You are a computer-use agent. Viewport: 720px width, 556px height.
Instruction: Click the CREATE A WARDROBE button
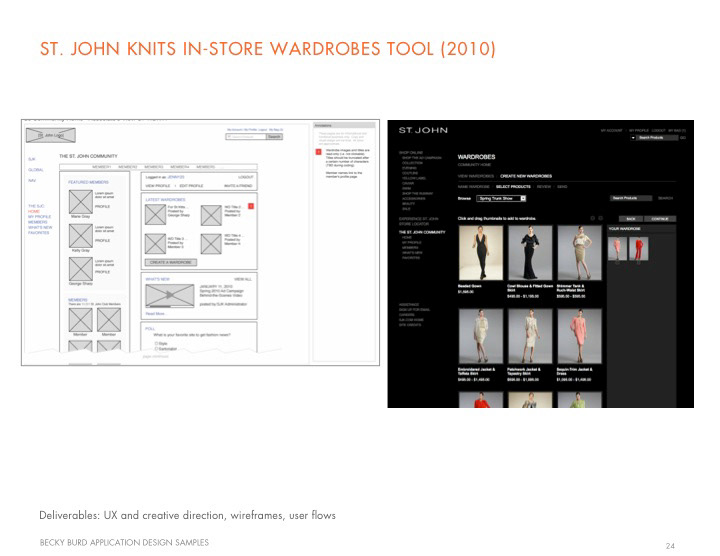(x=171, y=262)
